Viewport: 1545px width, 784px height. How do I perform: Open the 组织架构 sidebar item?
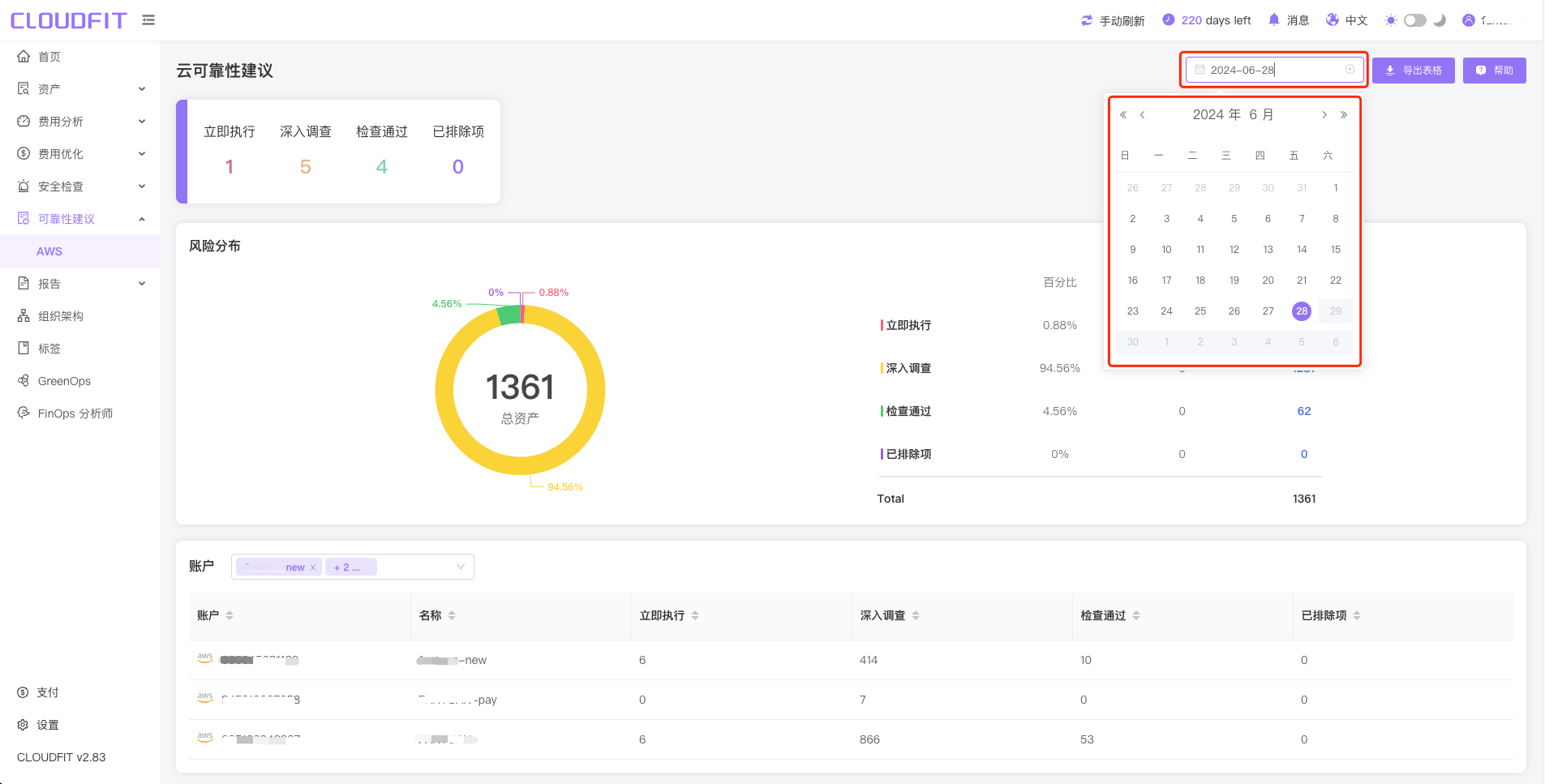pyautogui.click(x=79, y=316)
